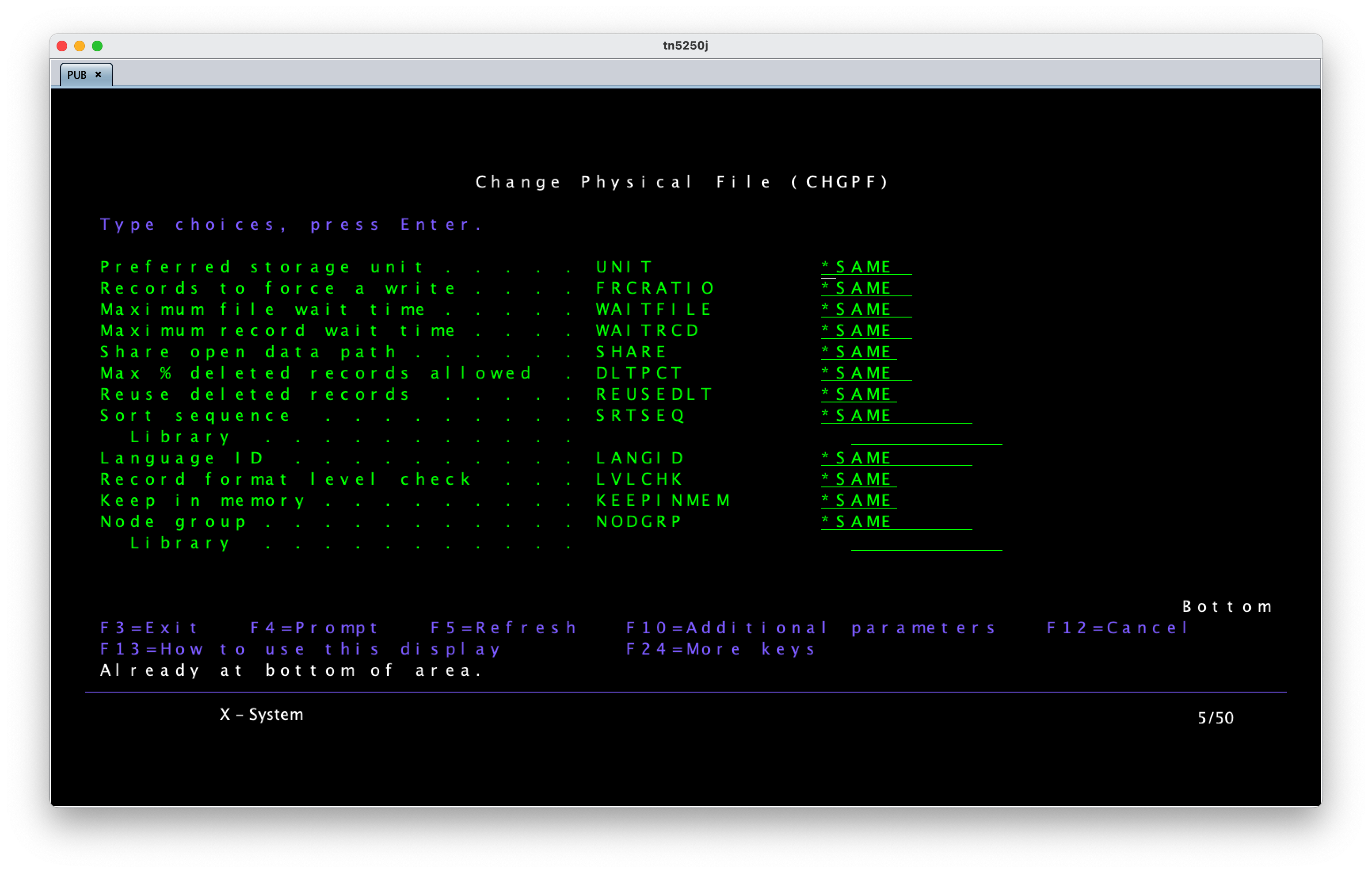Click the 'Share open data path' label
The image size is (1372, 873).
[x=248, y=352]
